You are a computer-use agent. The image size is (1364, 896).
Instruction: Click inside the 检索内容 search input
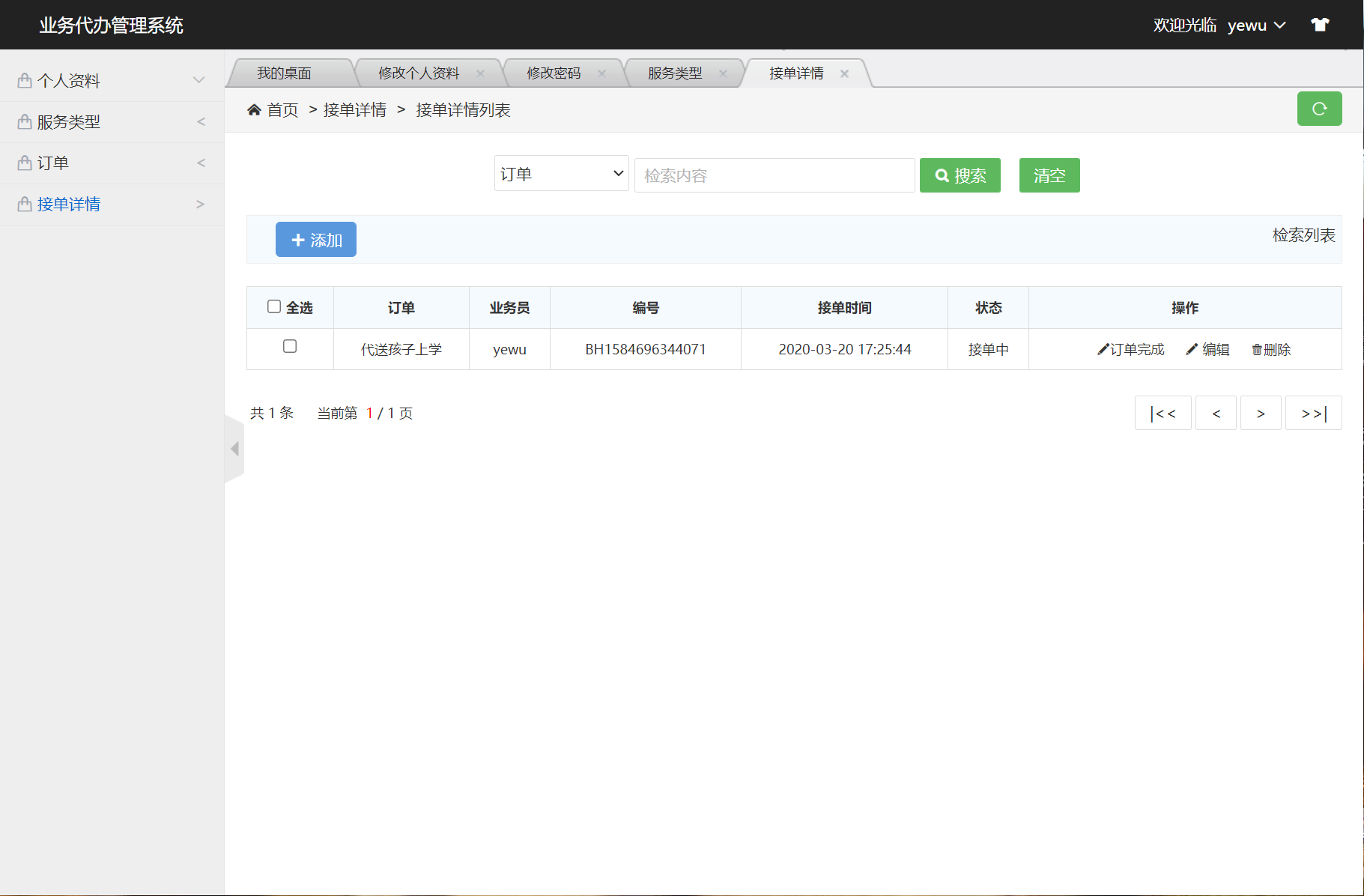coord(775,175)
